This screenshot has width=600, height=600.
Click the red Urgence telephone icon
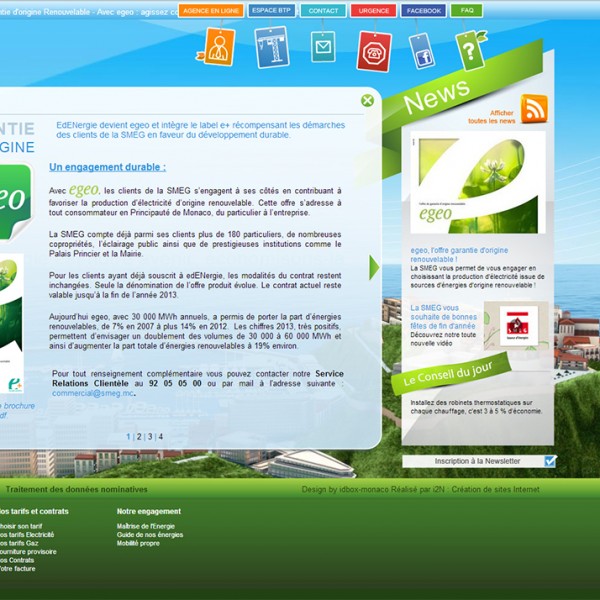click(374, 50)
